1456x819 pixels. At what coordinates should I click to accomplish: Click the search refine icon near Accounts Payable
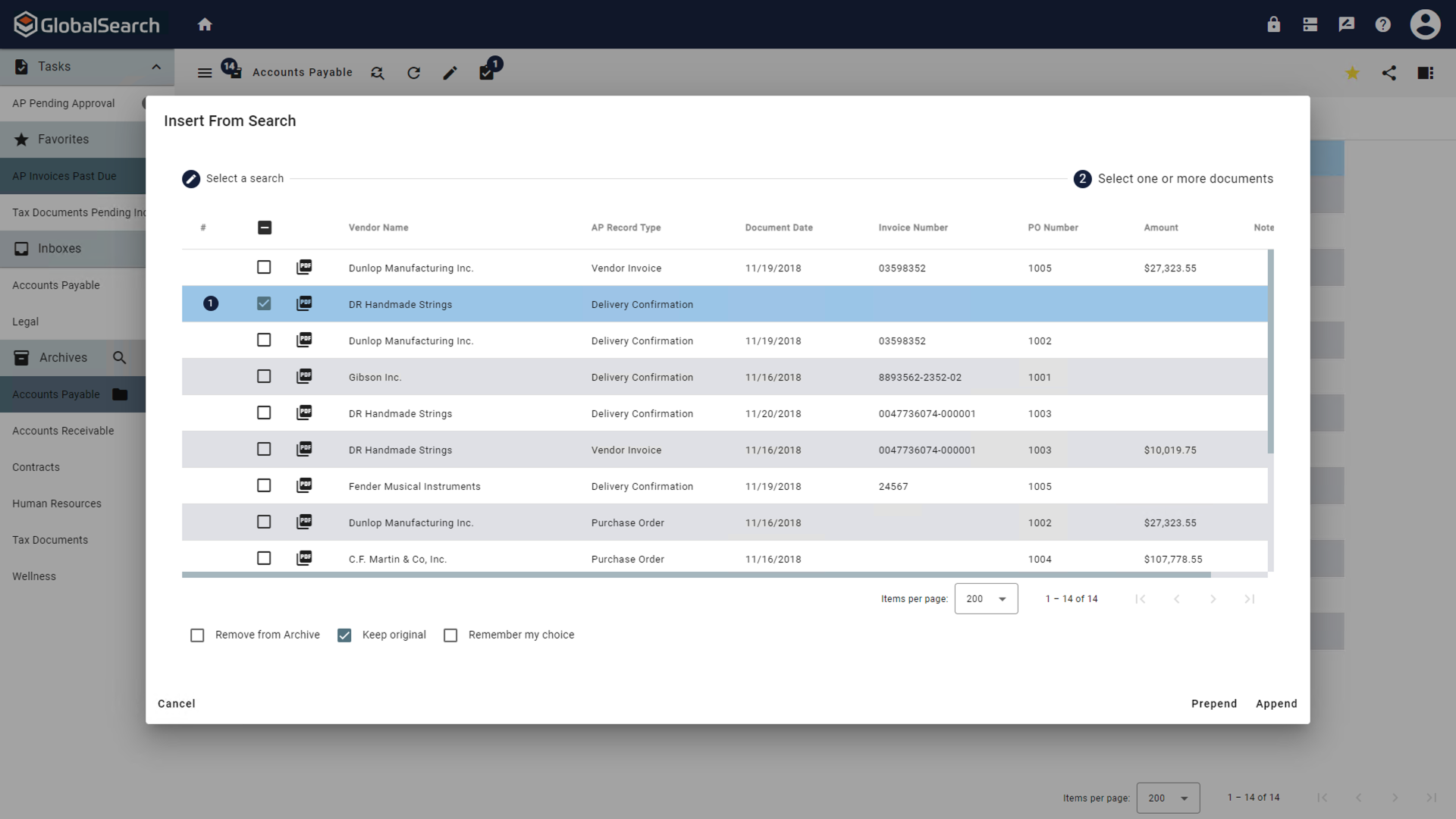click(378, 73)
